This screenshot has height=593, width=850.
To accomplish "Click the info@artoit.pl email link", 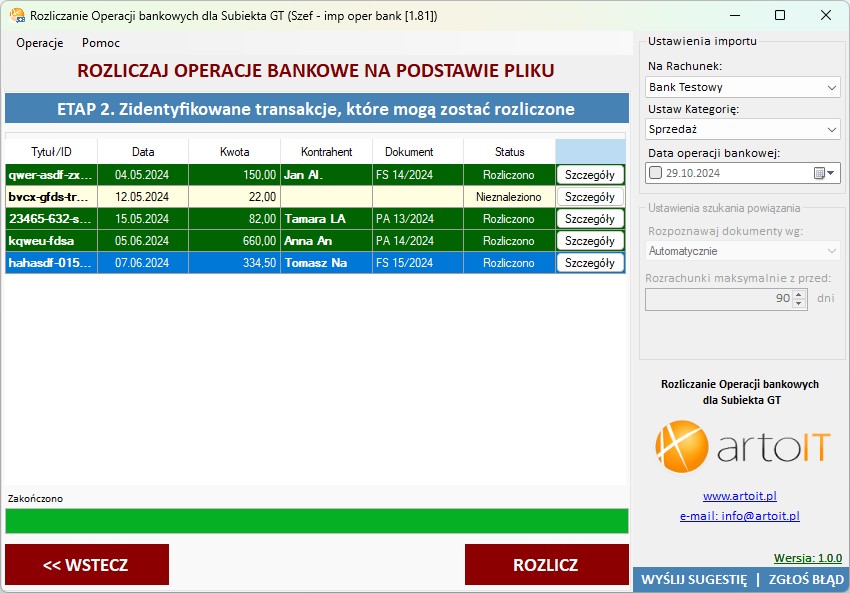I will coord(740,516).
